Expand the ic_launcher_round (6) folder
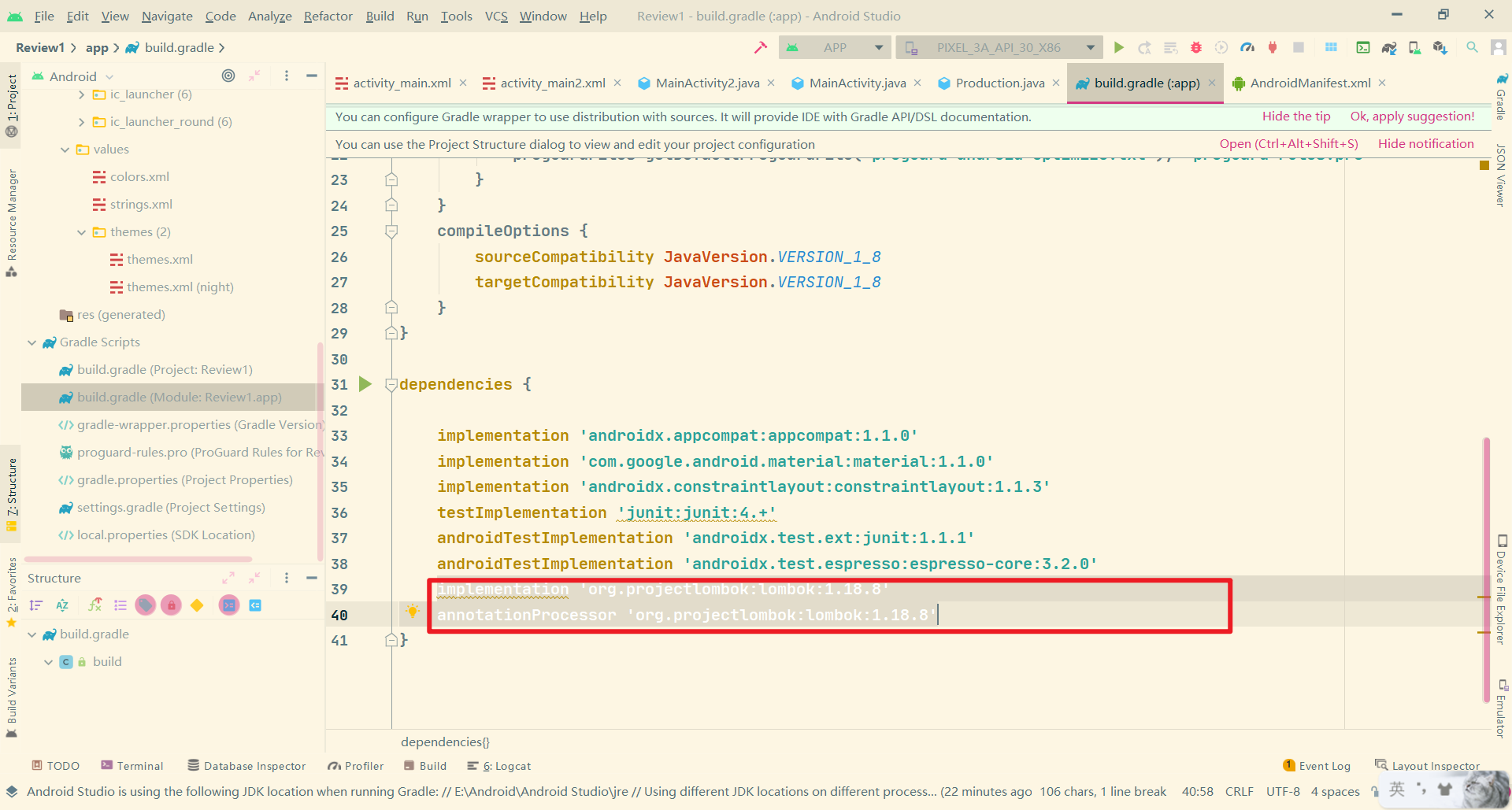This screenshot has width=1512, height=810. click(81, 122)
